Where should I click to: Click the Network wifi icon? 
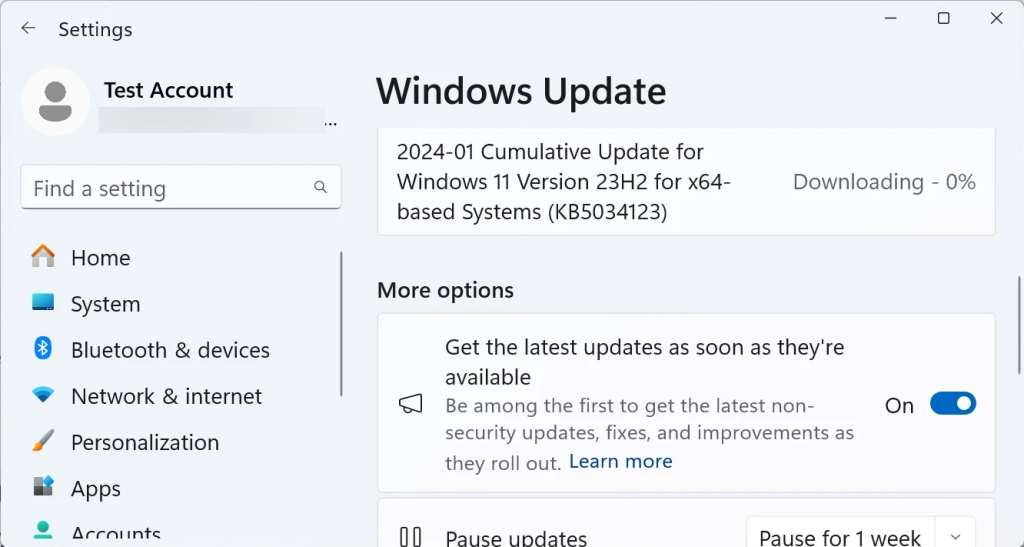43,396
